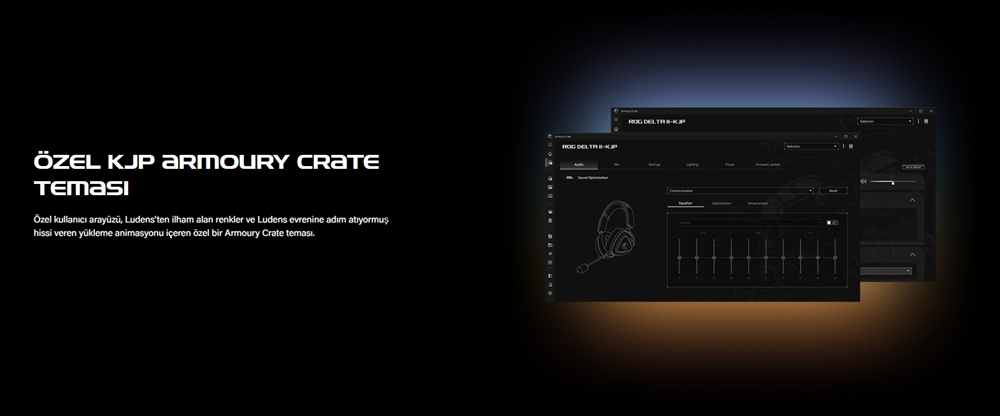The height and width of the screenshot is (416, 1000).
Task: Click the Home icon in front window sidebar
Action: [550, 154]
